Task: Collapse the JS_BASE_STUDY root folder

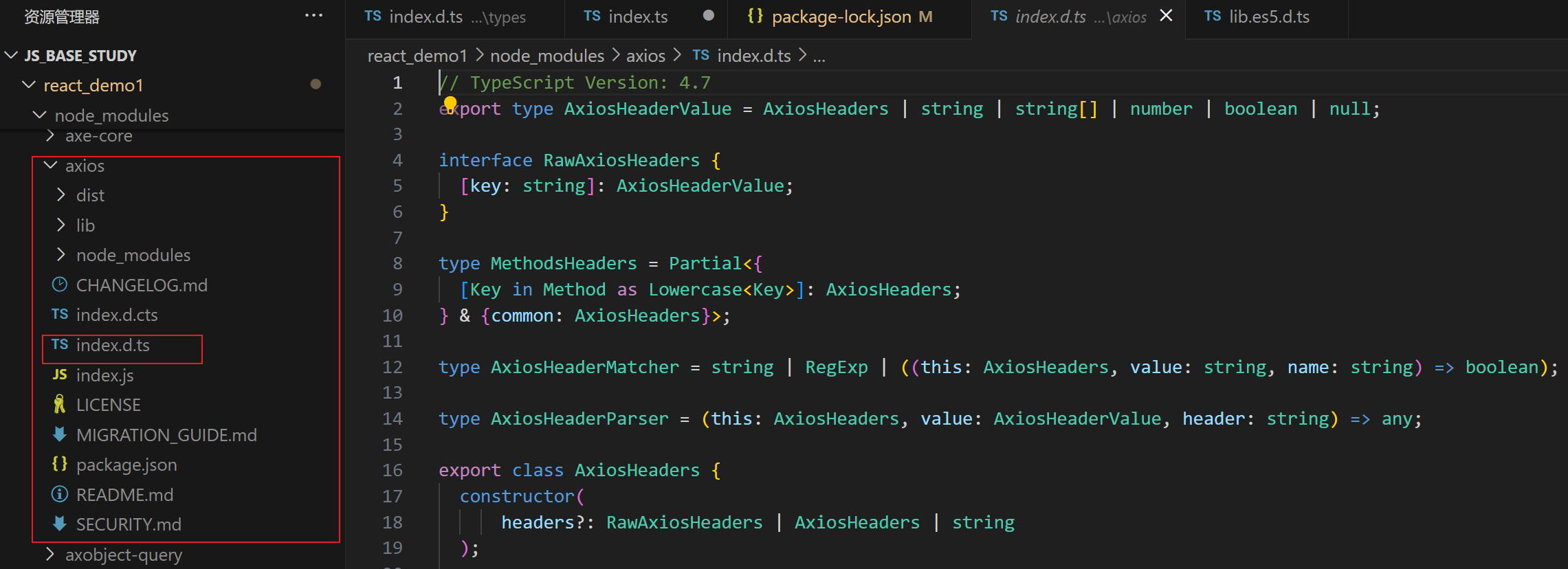Action: (x=11, y=55)
